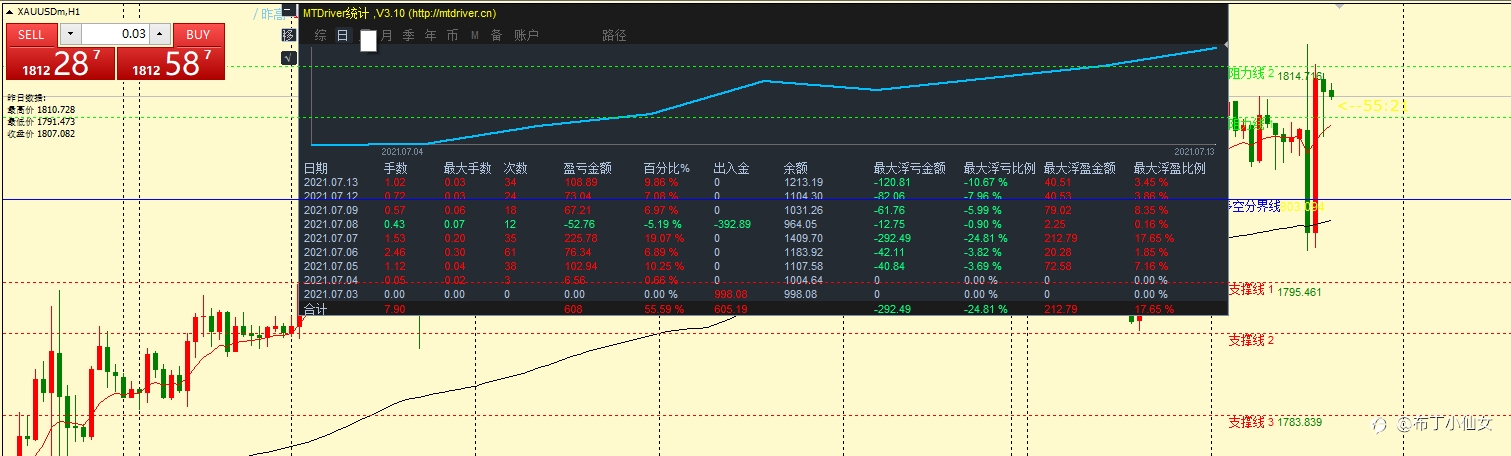Click the 日期 column header
The height and width of the screenshot is (456, 1511).
coord(315,169)
